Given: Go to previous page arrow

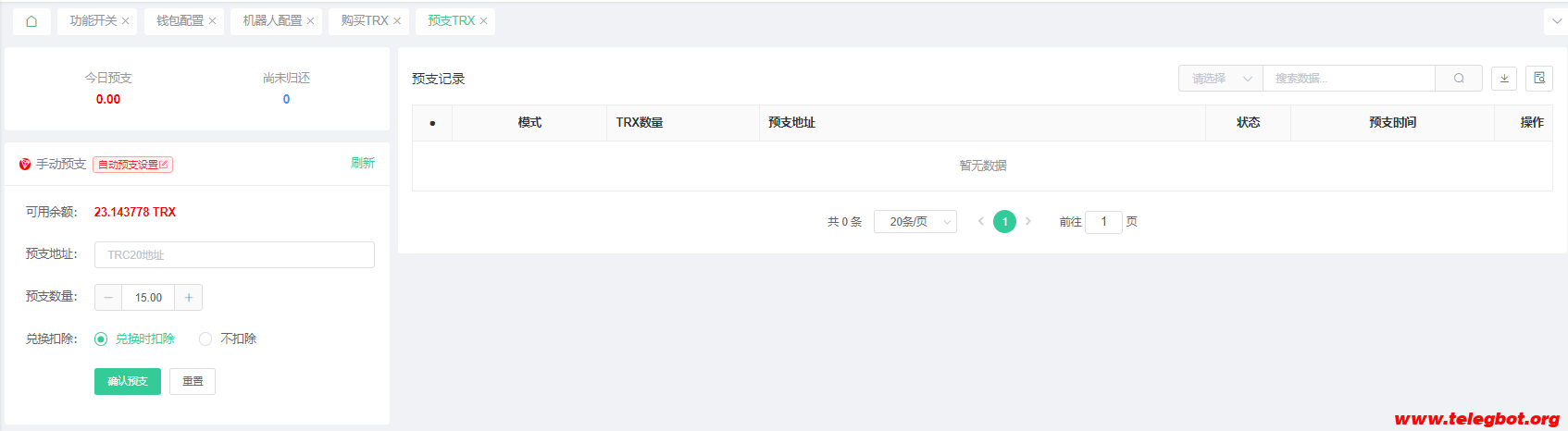Looking at the screenshot, I should [x=980, y=221].
